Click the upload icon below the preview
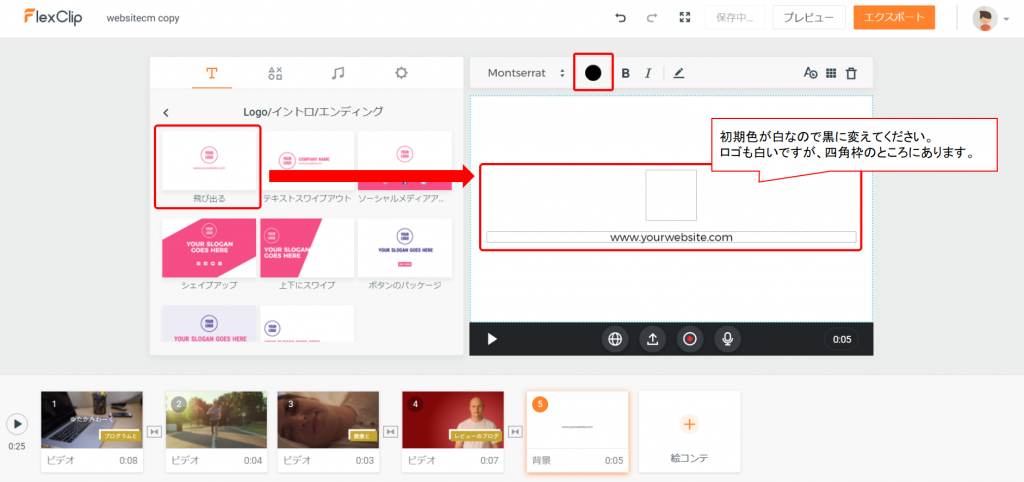This screenshot has width=1024, height=482. point(652,339)
